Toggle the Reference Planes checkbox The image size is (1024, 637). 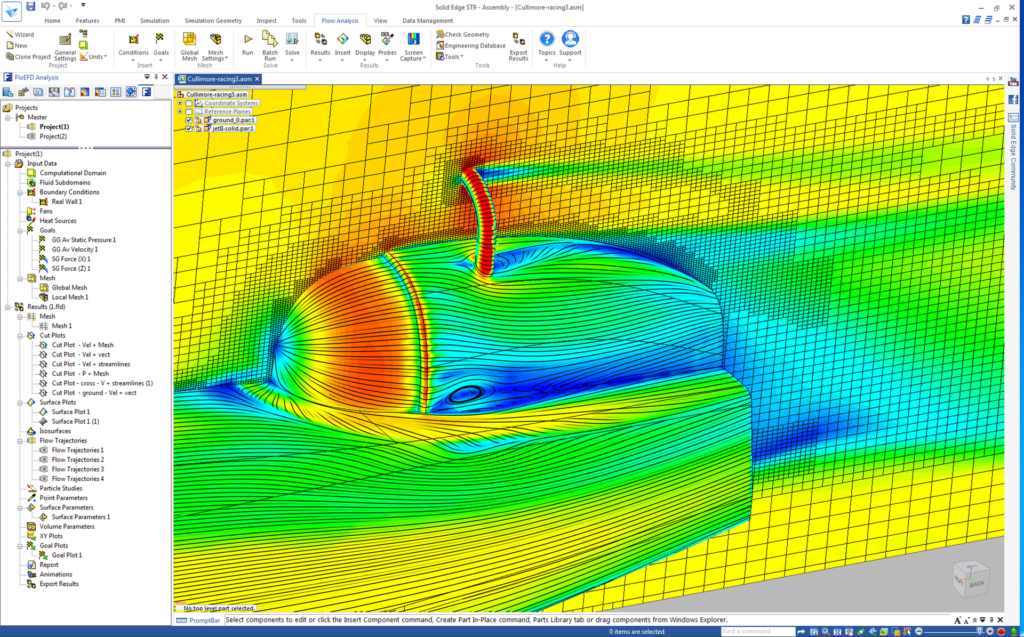[x=189, y=111]
